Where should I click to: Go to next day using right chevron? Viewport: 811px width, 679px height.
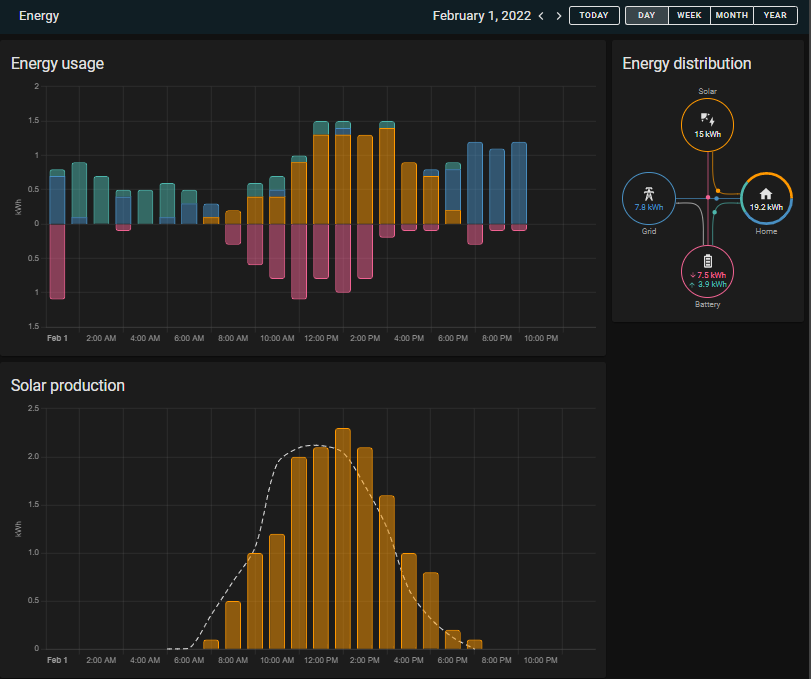[559, 16]
